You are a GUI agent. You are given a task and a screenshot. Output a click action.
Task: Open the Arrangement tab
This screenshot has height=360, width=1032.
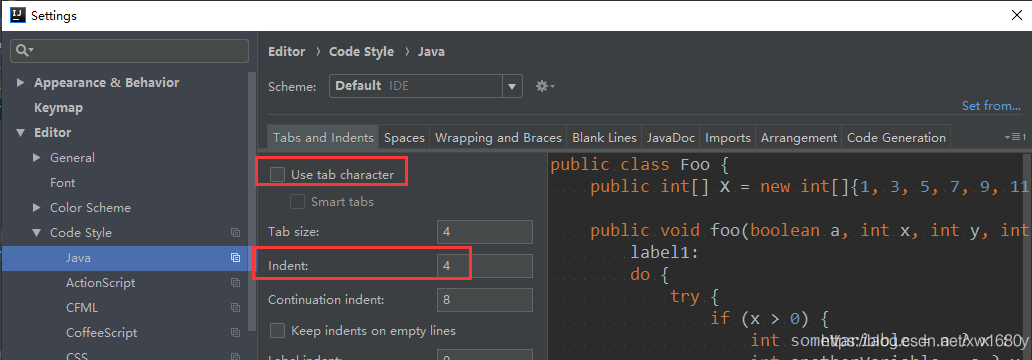click(x=799, y=138)
